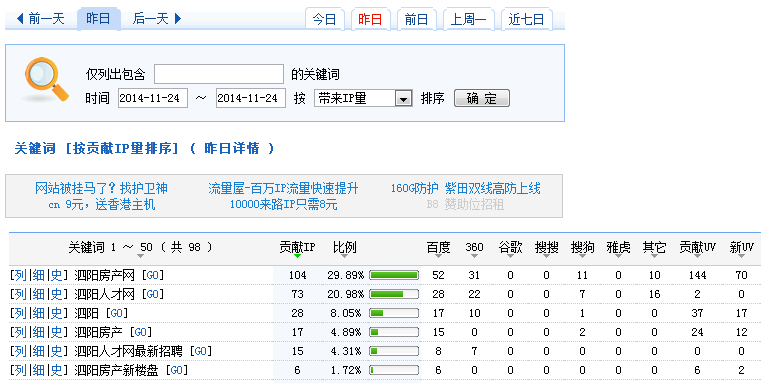The image size is (765, 383).
Task: Open ad link 网站被挂马了？找护卫神
Action: [101, 188]
